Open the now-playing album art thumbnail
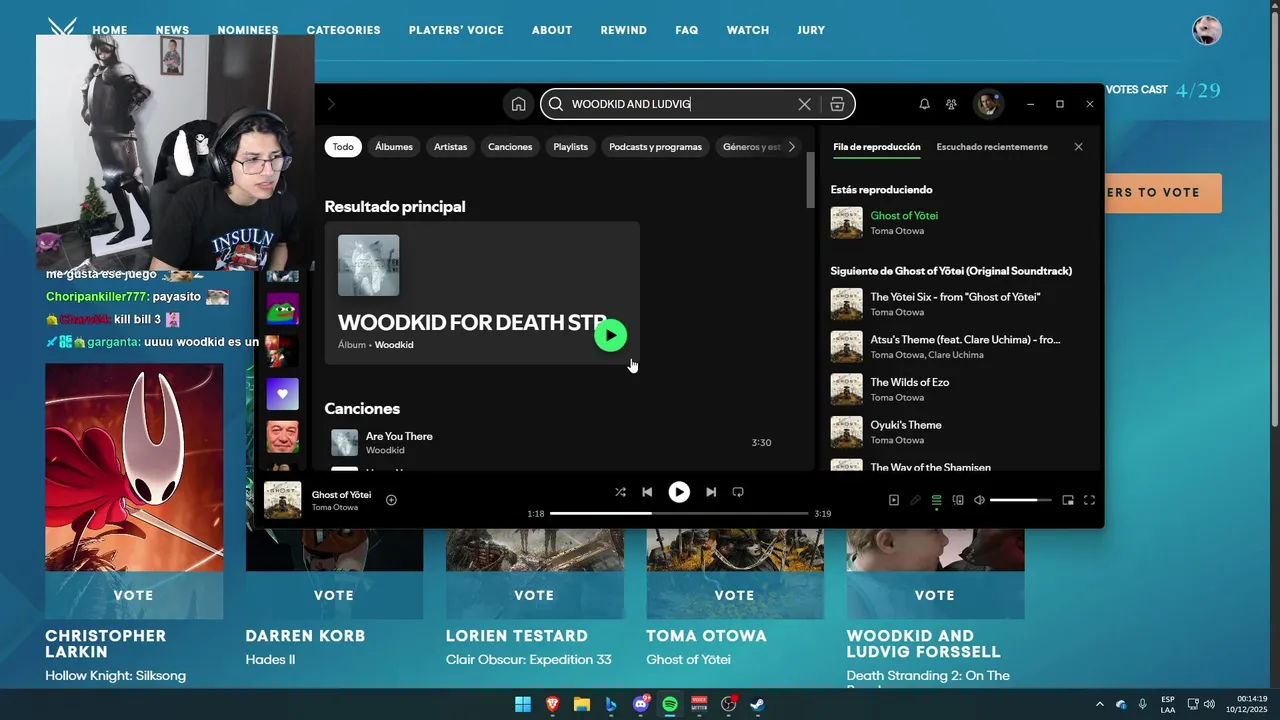Image resolution: width=1280 pixels, height=720 pixels. [x=283, y=500]
